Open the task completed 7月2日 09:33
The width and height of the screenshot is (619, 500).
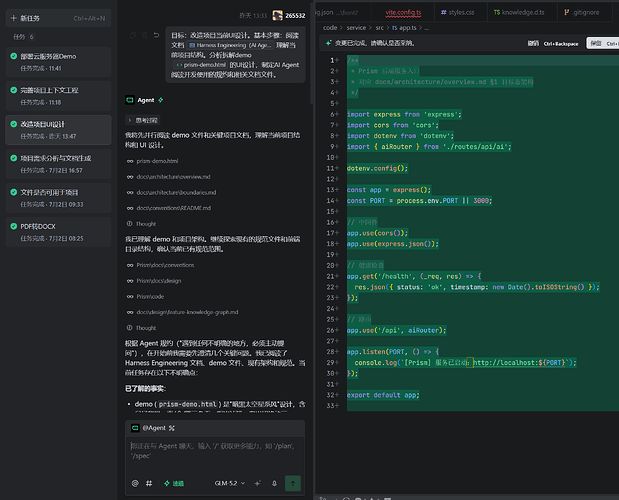(x=58, y=198)
